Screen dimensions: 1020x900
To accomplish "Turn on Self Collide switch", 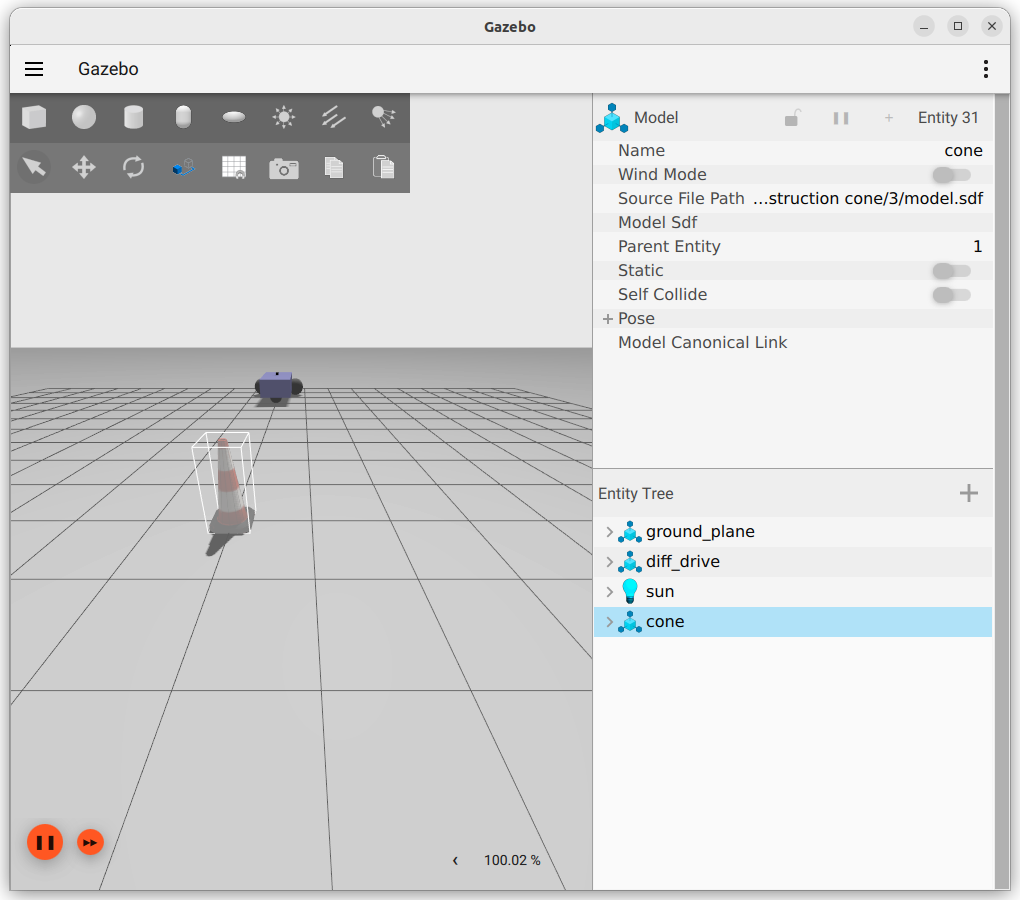I will pos(950,295).
